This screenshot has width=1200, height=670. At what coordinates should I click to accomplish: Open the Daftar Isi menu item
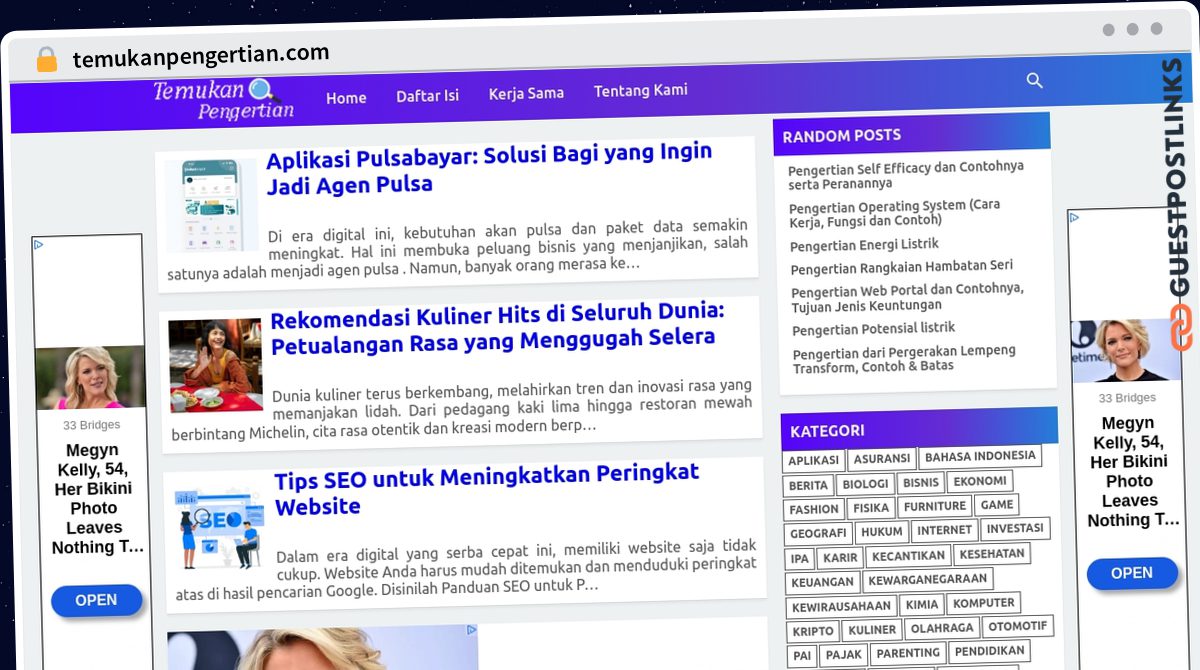point(427,96)
